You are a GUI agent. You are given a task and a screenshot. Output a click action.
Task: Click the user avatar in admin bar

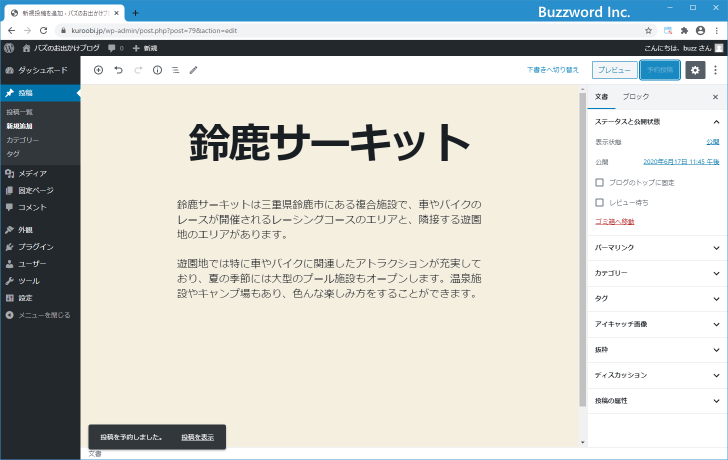pos(719,48)
